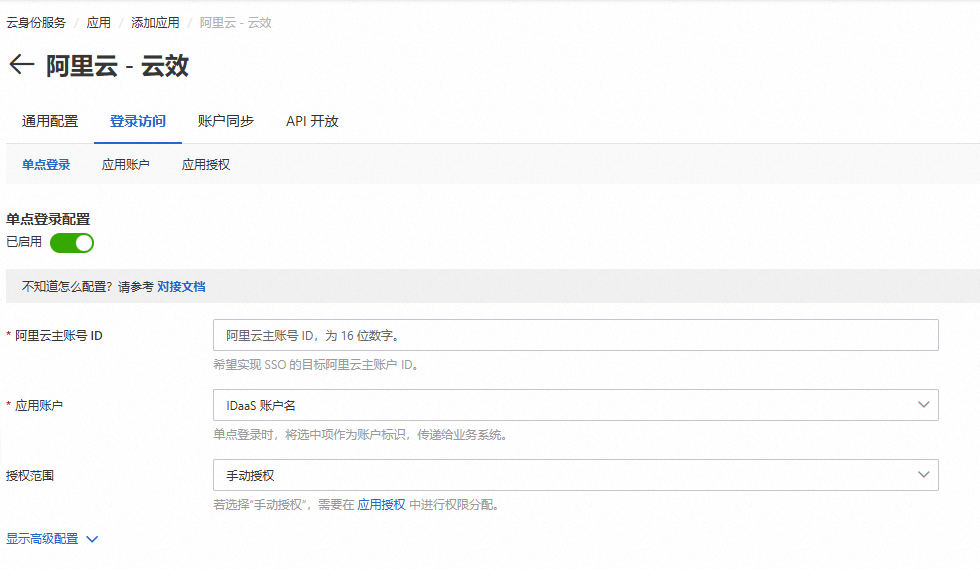Open the 授权范围 dropdown showing 手动授权
The image size is (980, 570).
tap(576, 475)
